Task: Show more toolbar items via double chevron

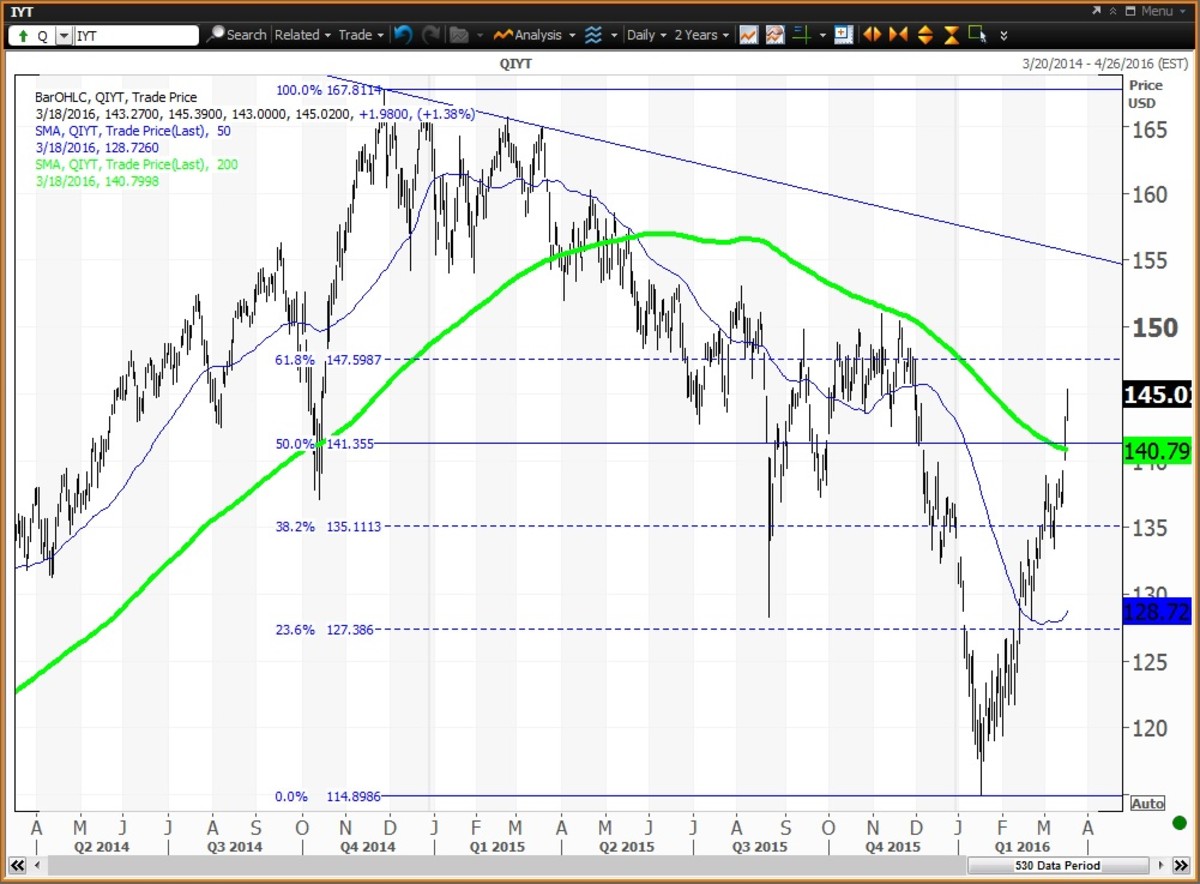Action: 1004,36
